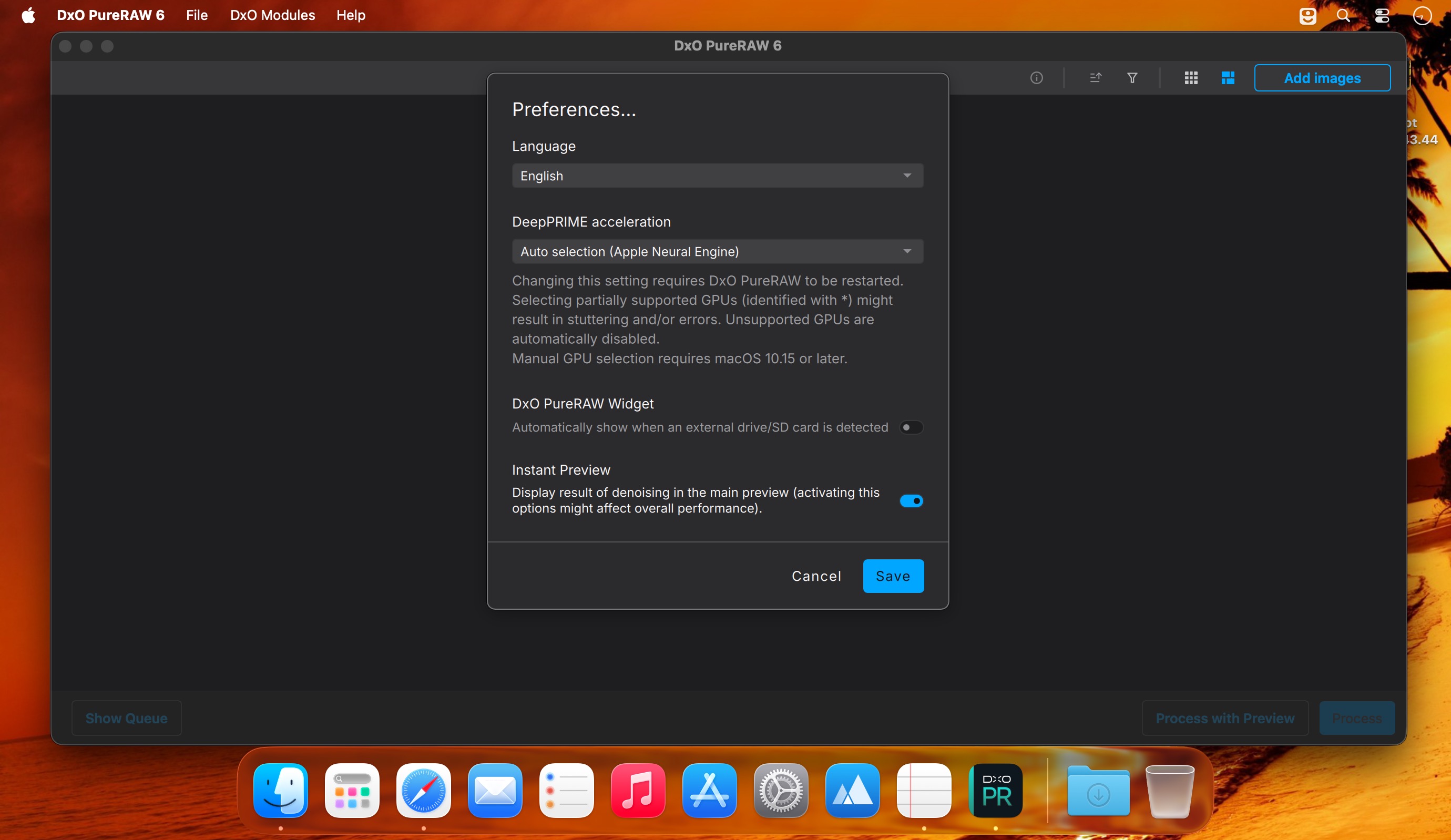Open the DxO Modules menu
Screen dimensions: 1451x840
click(x=272, y=15)
